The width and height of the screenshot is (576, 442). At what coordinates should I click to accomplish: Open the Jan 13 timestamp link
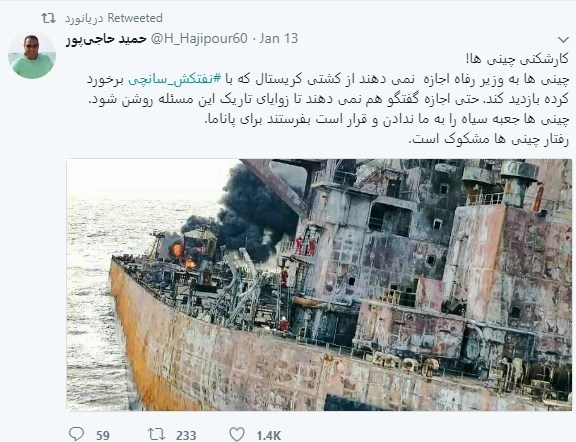click(279, 38)
